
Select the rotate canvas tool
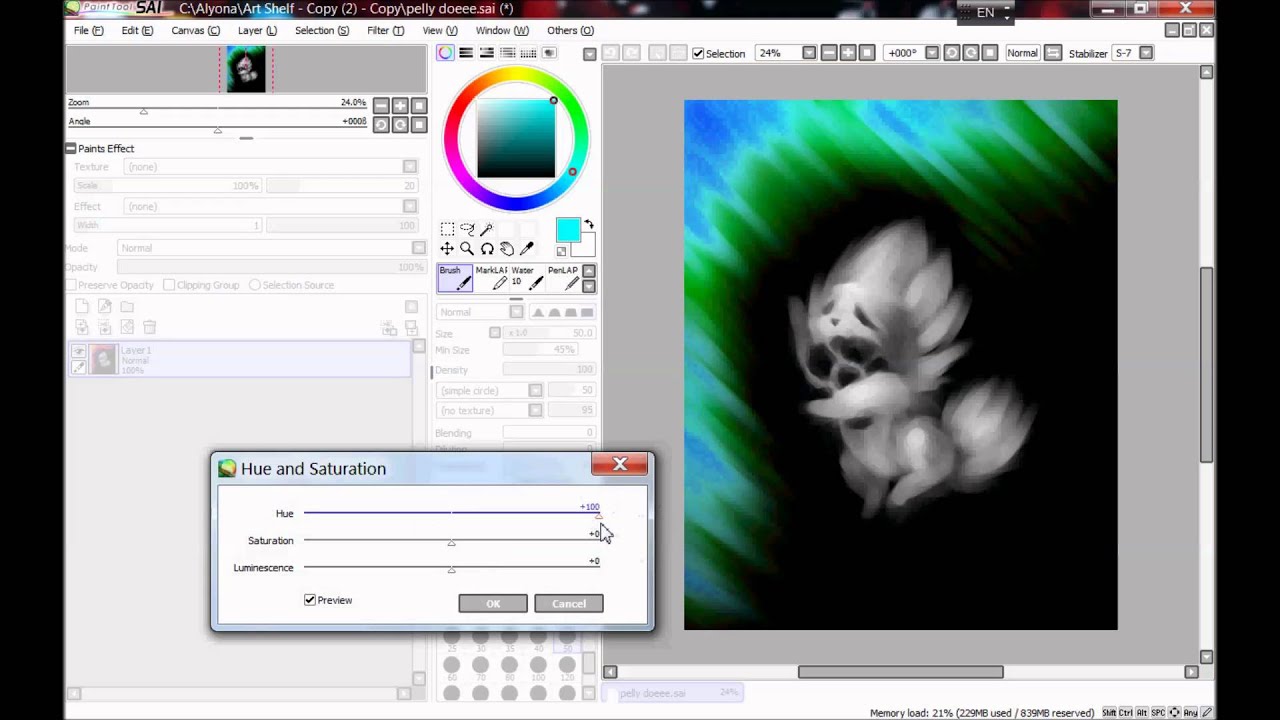click(487, 249)
